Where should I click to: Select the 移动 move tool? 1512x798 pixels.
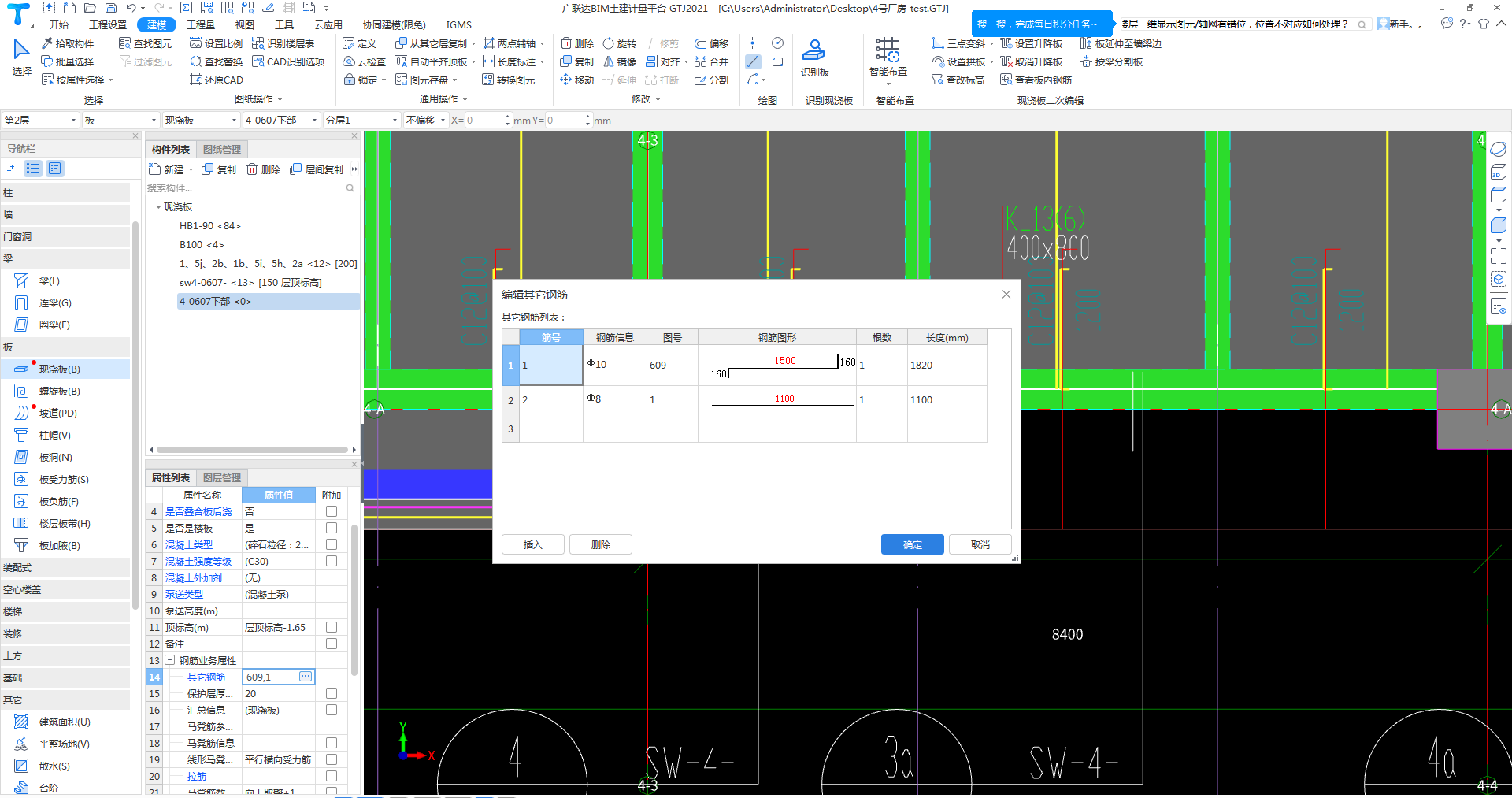(x=577, y=80)
